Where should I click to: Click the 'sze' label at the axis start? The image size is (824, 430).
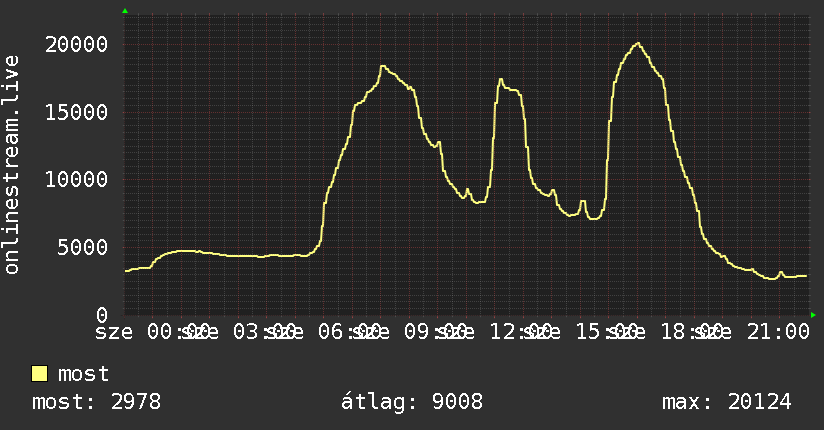click(114, 332)
